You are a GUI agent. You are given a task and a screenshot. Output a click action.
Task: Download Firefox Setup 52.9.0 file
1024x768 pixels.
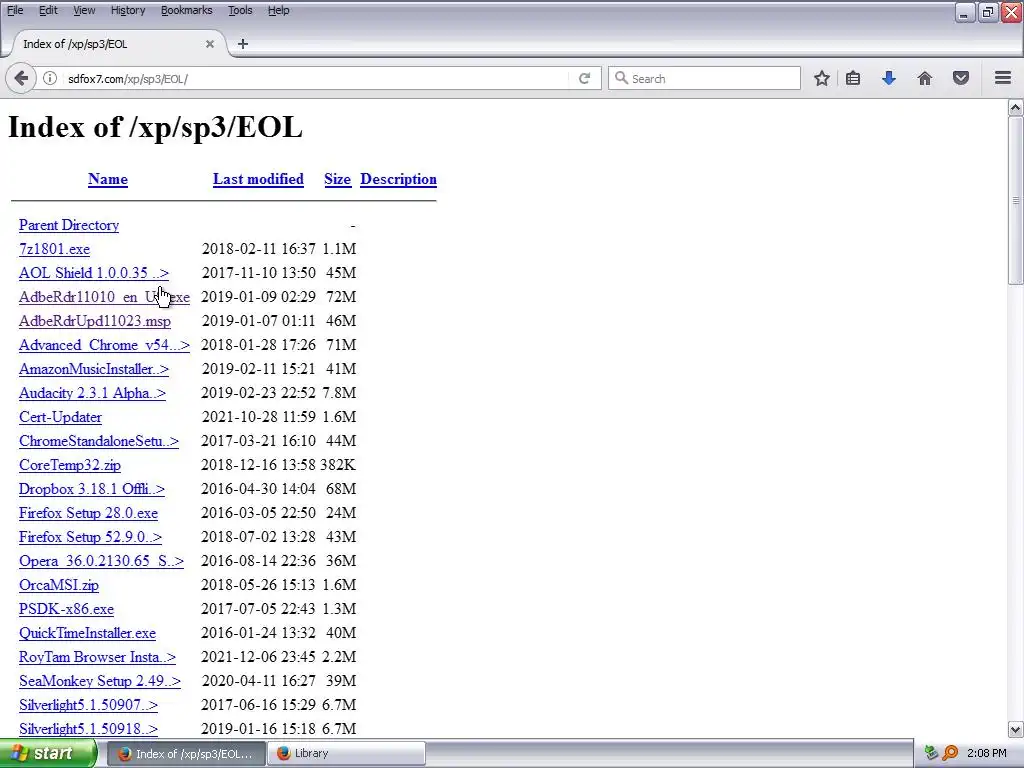pyautogui.click(x=90, y=537)
